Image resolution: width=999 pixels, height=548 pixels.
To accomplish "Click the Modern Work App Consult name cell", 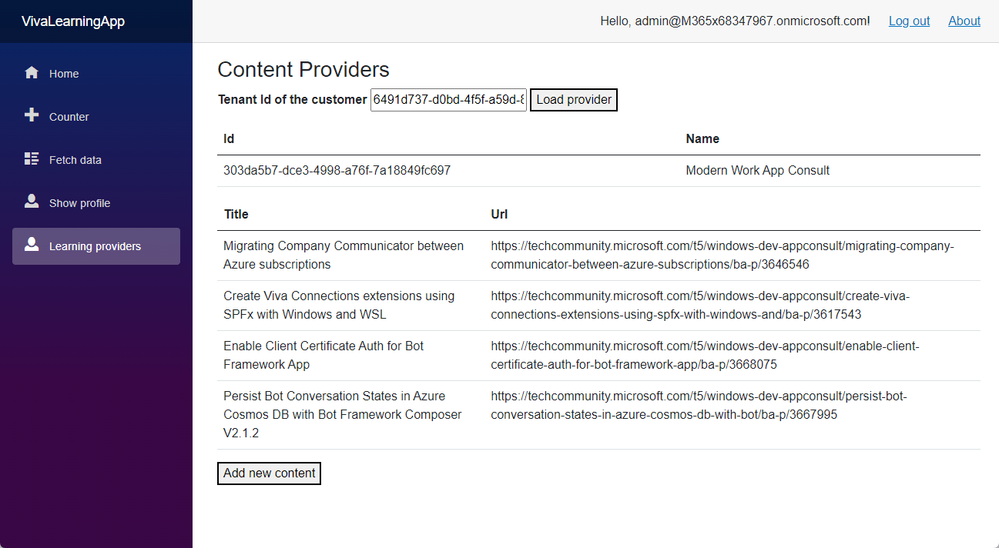I will [758, 170].
